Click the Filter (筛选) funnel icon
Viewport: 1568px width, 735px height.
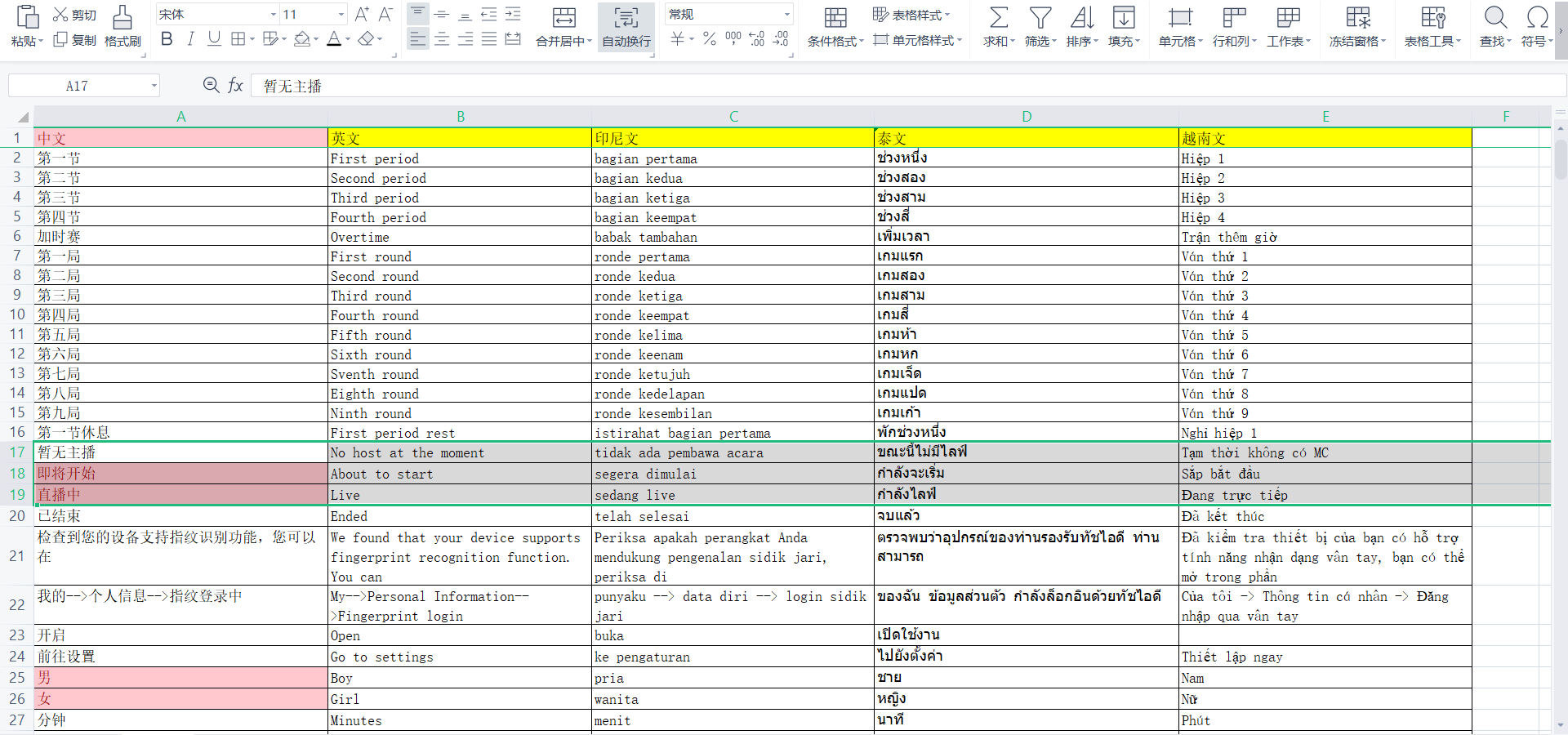(x=1040, y=18)
